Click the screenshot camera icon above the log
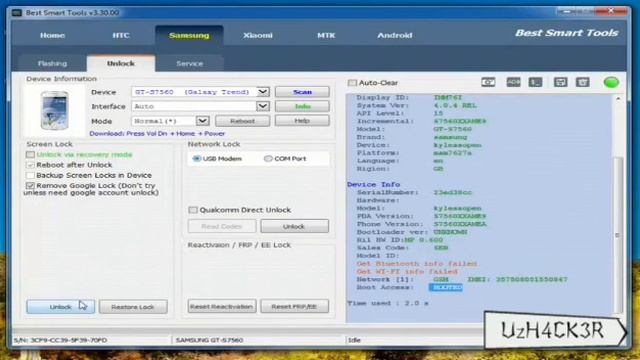Viewport: 640px width, 360px height. pos(488,82)
